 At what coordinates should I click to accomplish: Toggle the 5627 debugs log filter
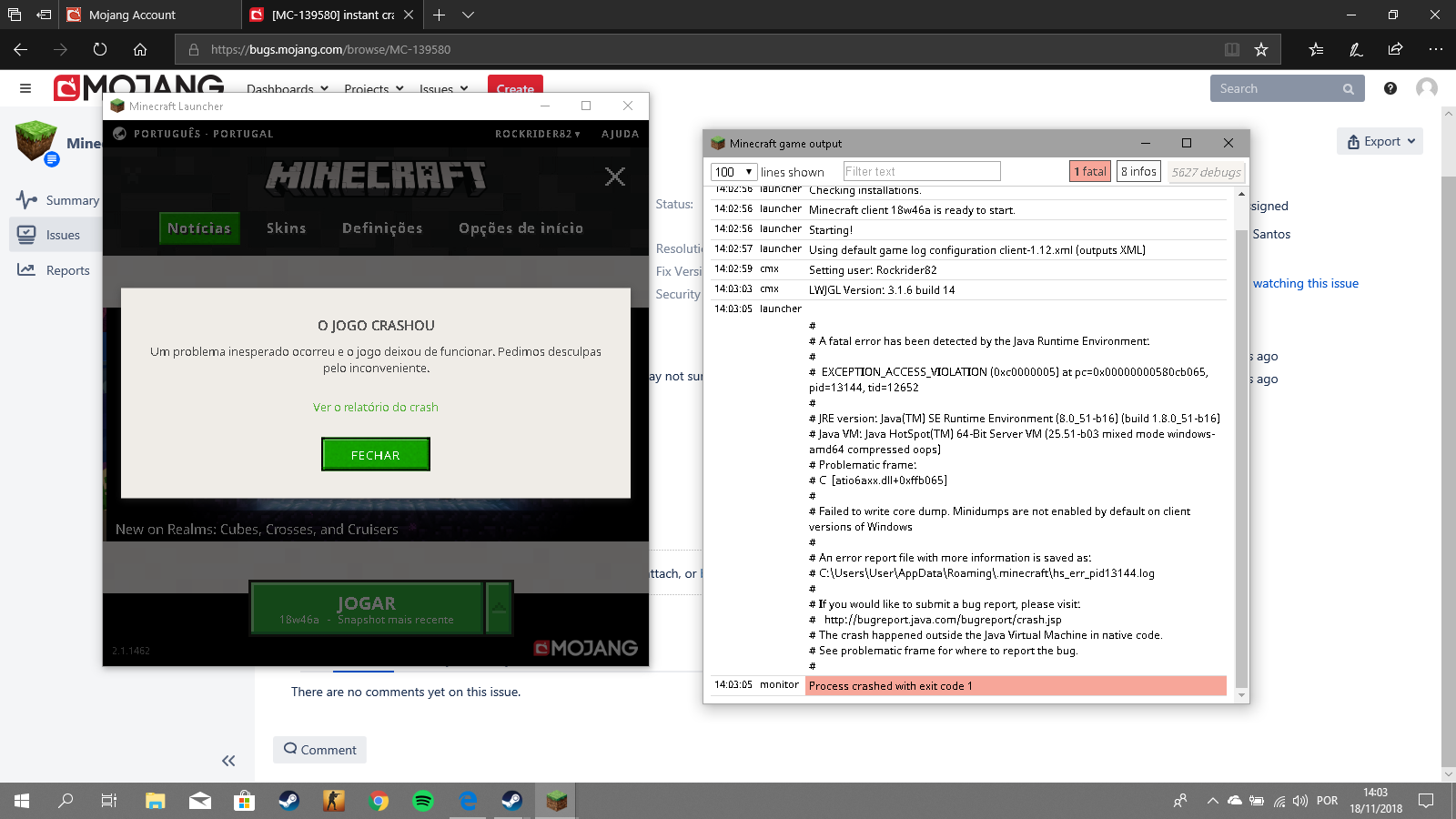pos(1206,171)
